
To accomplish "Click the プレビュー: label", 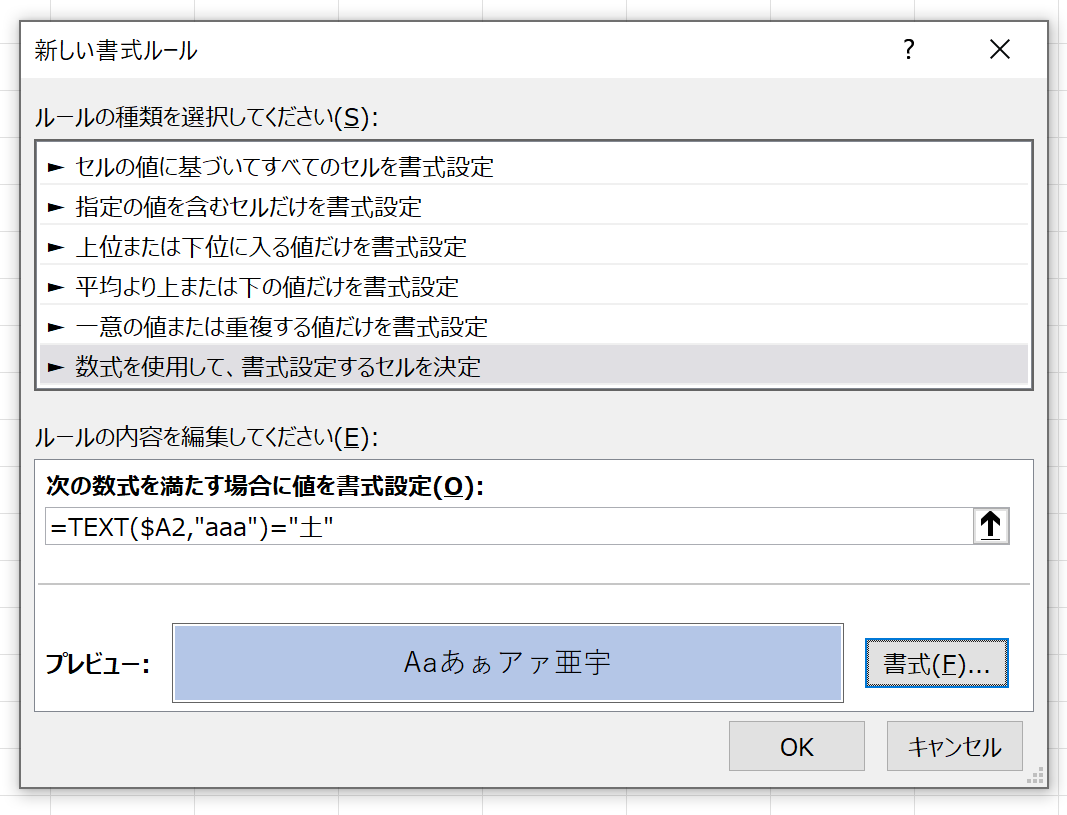I will [97, 663].
